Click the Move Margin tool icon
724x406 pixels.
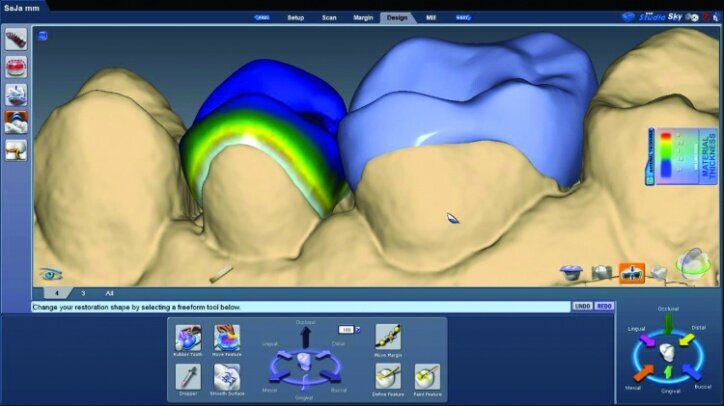pos(387,336)
